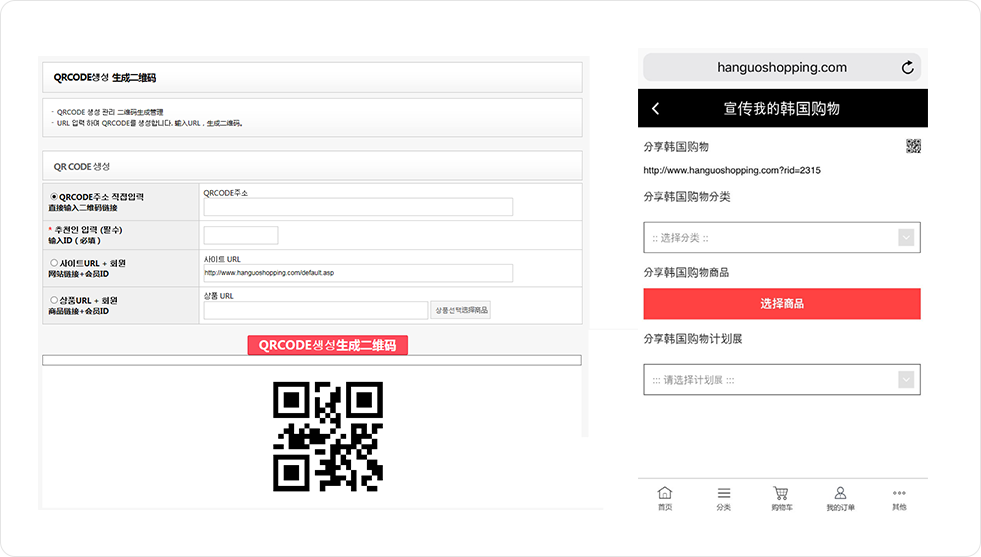This screenshot has height=557, width=981.
Task: Focus the QRCODE주소 input field
Action: point(358,207)
